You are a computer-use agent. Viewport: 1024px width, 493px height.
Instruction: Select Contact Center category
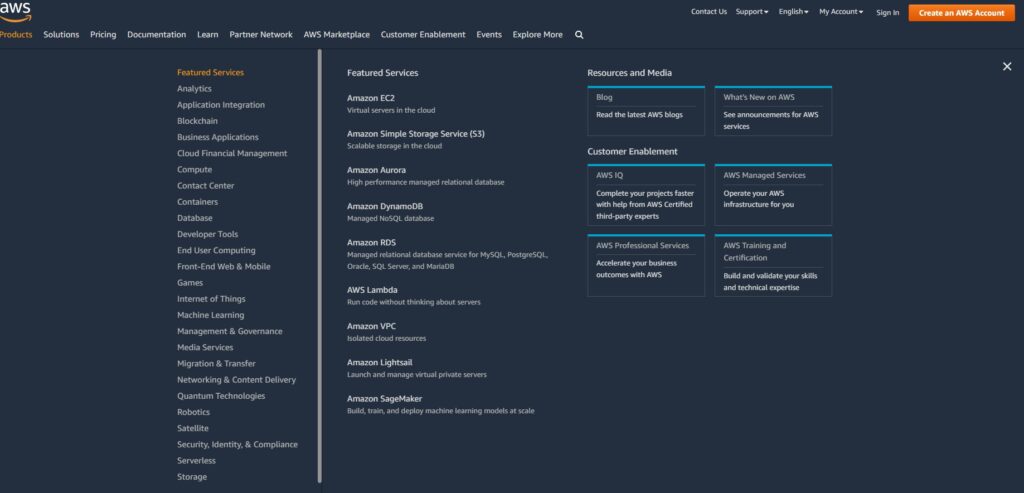pos(206,185)
